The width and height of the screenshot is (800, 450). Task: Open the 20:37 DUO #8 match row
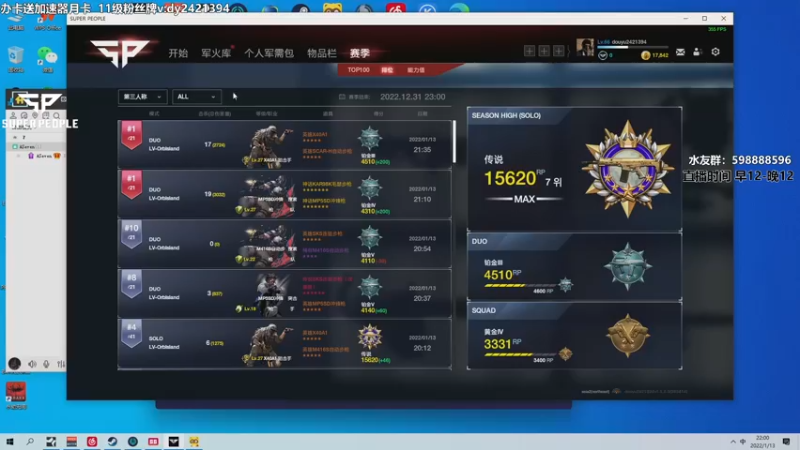click(284, 293)
